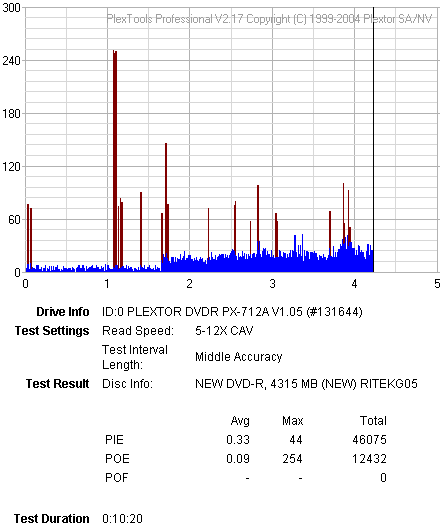
Task: Click the POF row label
Action: [117, 477]
